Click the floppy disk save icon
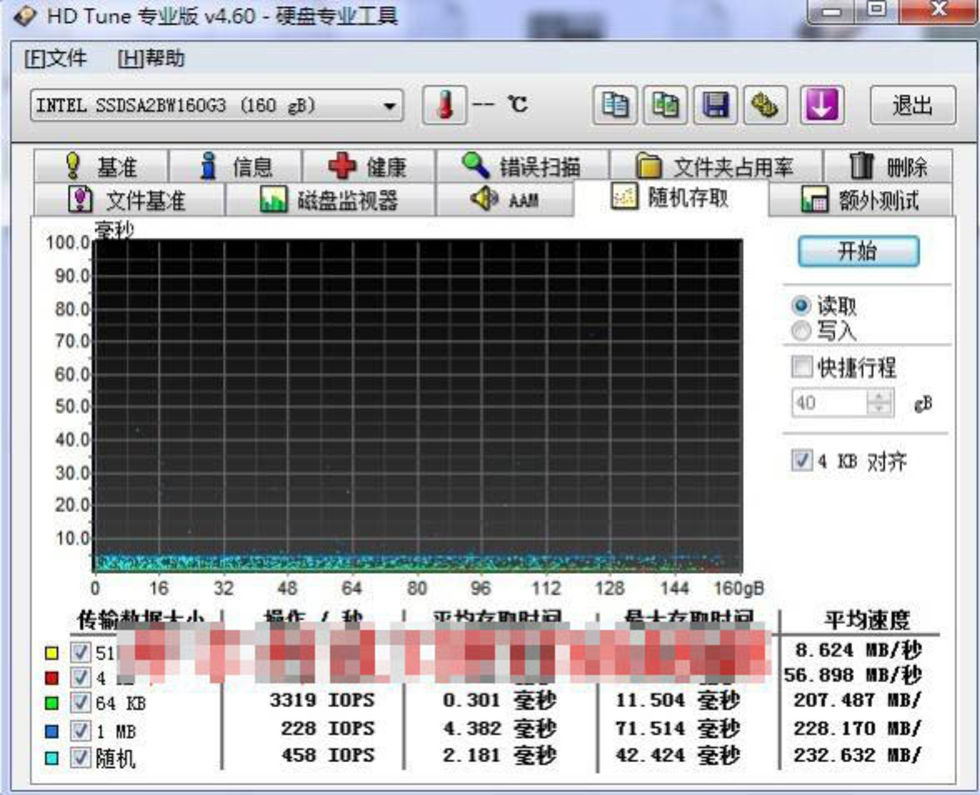 point(716,105)
